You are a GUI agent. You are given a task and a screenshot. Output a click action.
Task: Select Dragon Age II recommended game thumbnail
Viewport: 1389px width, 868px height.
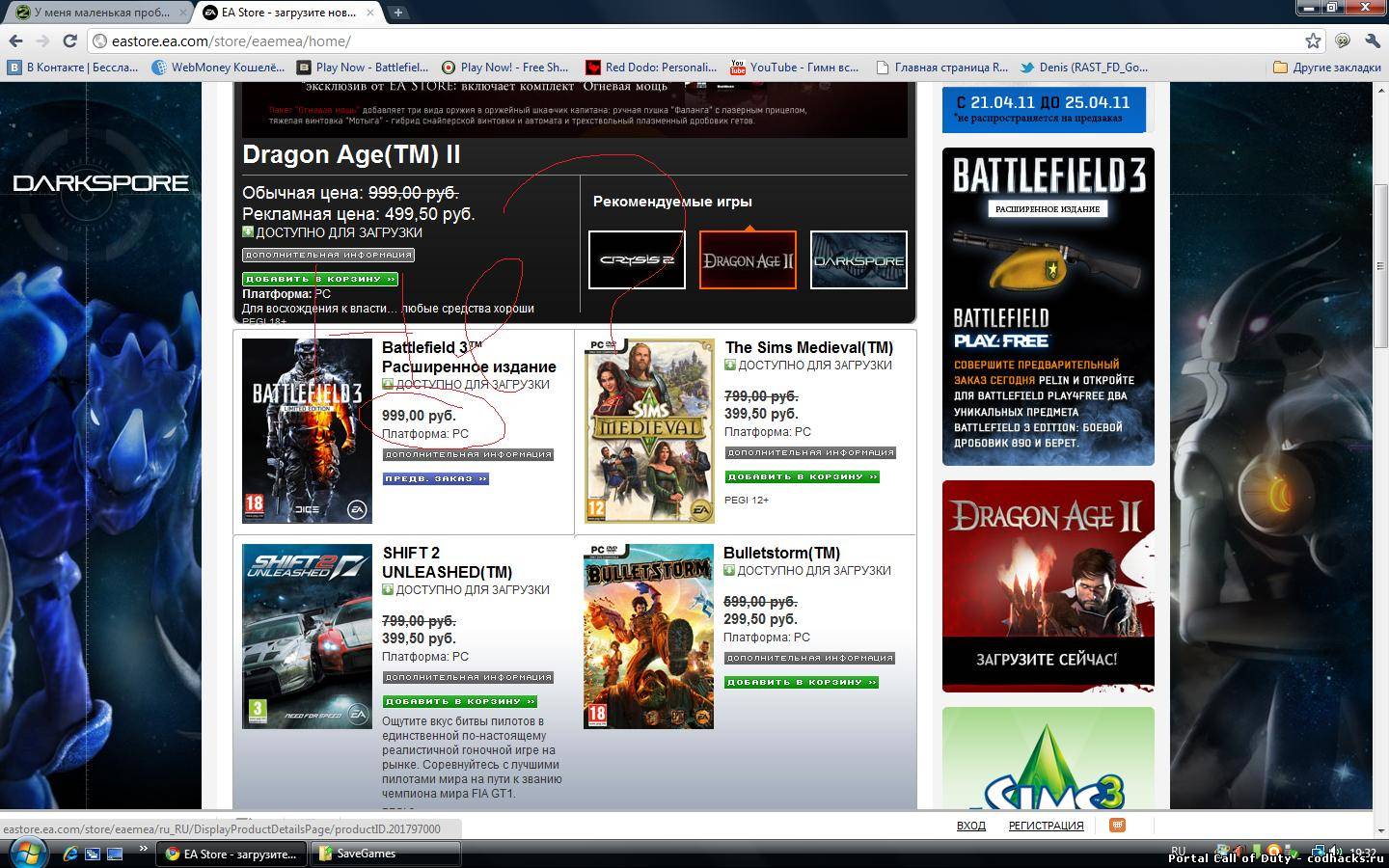click(748, 259)
